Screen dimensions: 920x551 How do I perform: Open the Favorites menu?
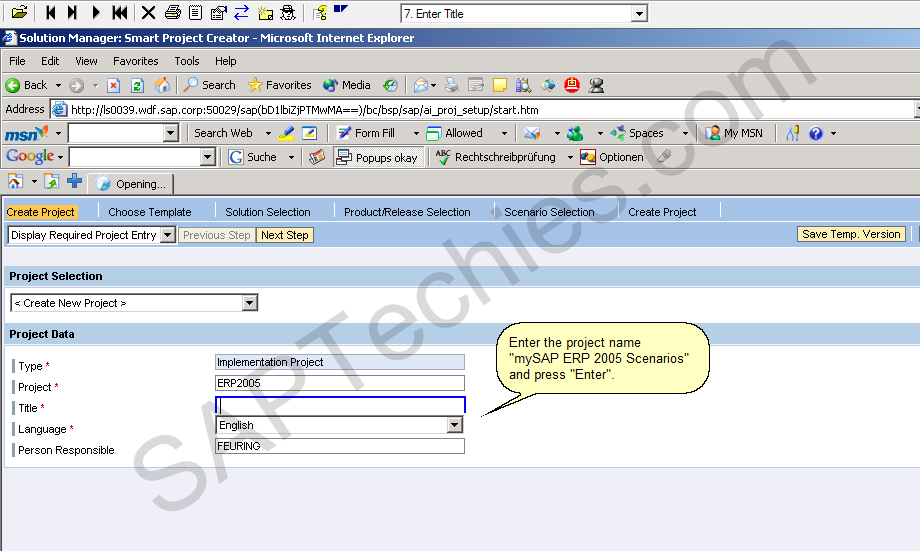pos(136,61)
